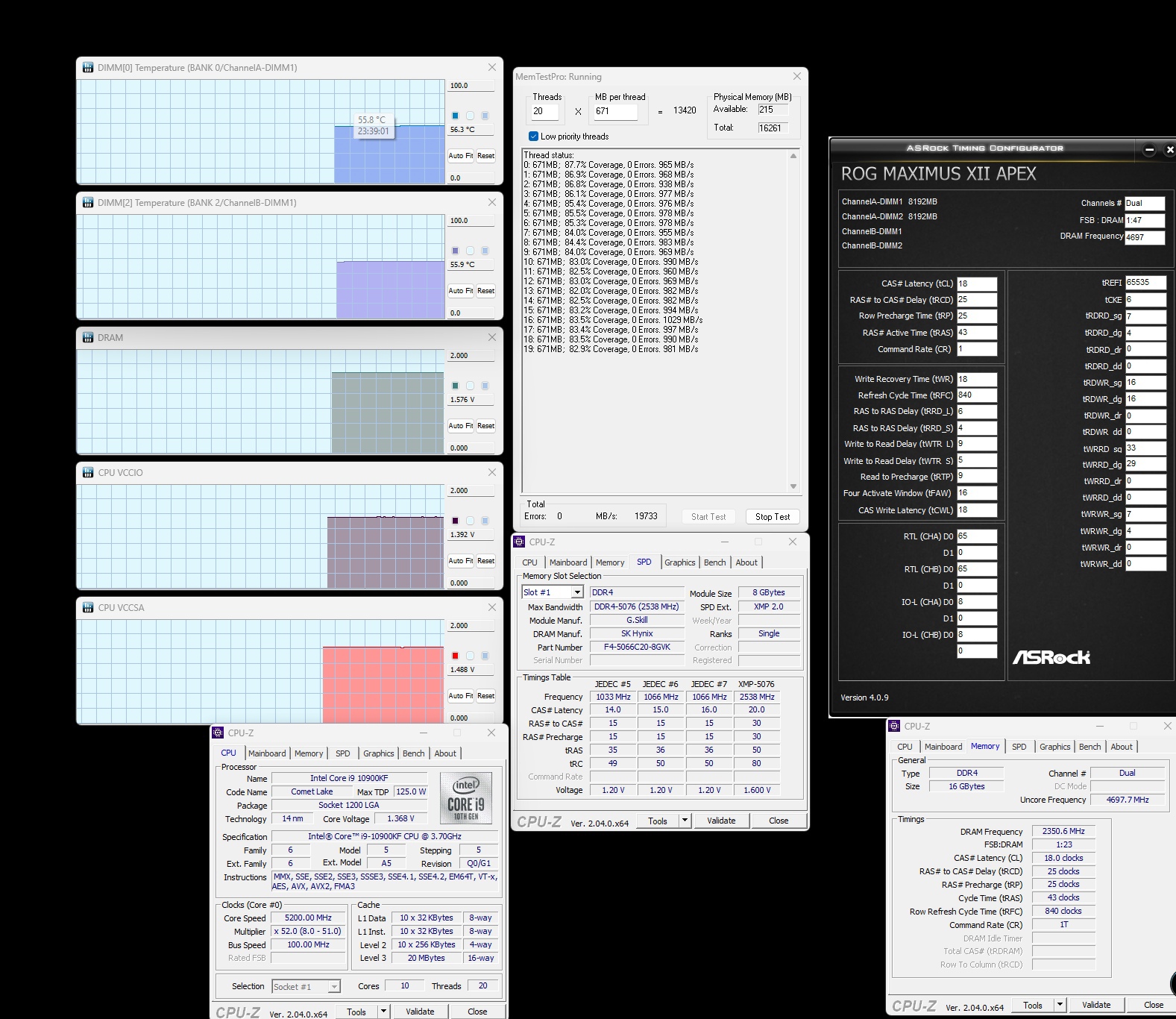Open the Tools dropdown arrow in CPU-Z memory window
The width and height of the screenshot is (1176, 1019).
pos(1060,1005)
